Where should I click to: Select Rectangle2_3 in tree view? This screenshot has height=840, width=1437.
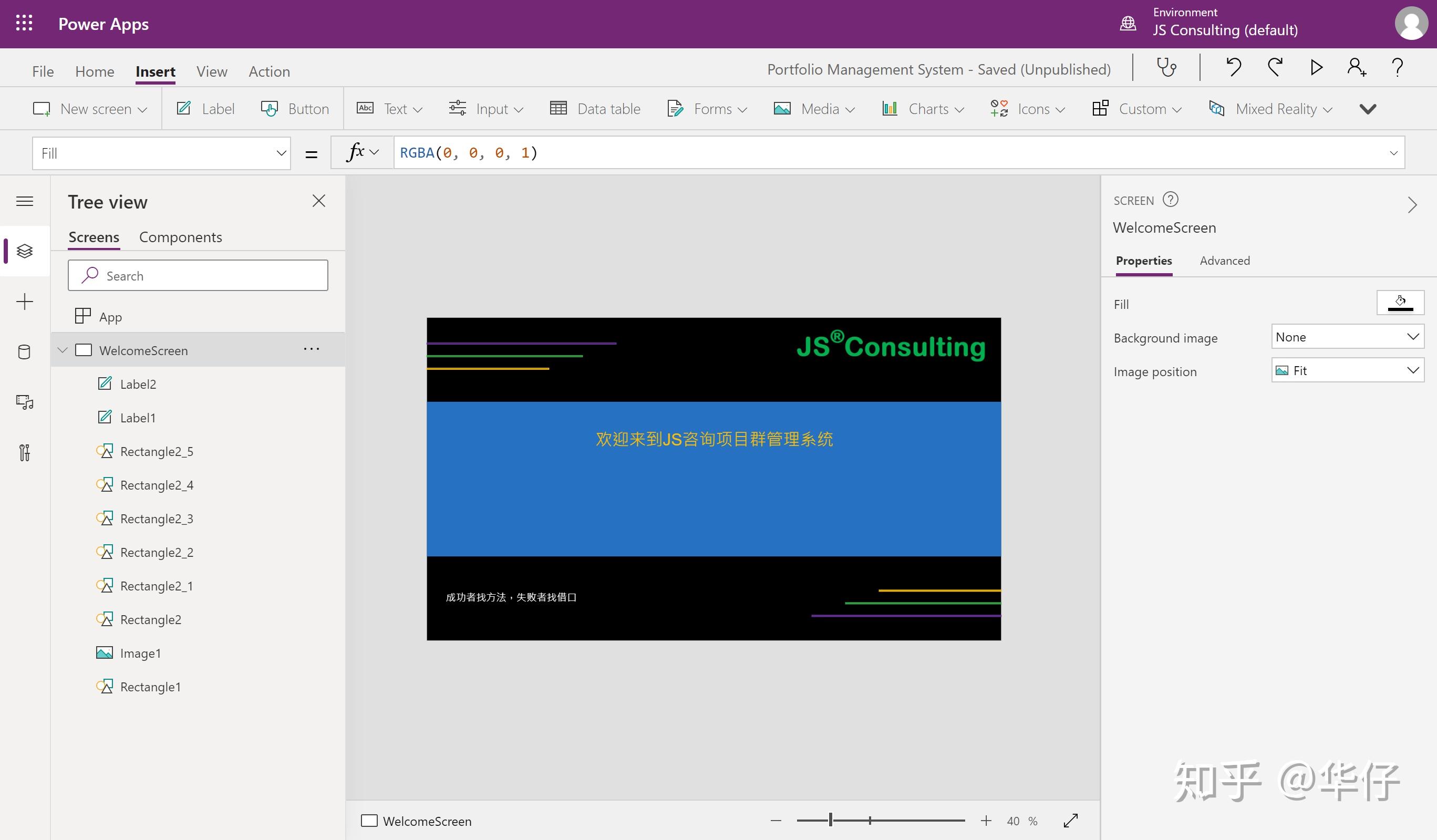coord(198,518)
